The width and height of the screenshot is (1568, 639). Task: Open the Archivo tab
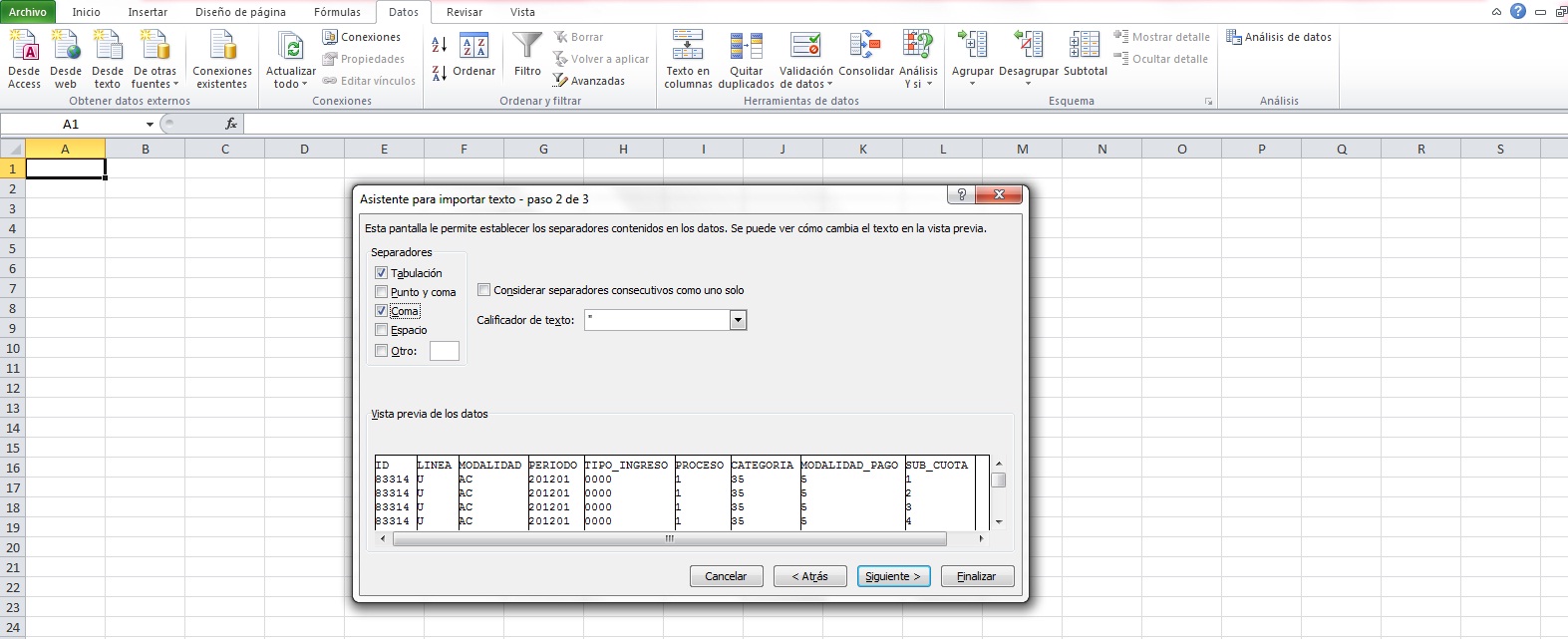(28, 12)
